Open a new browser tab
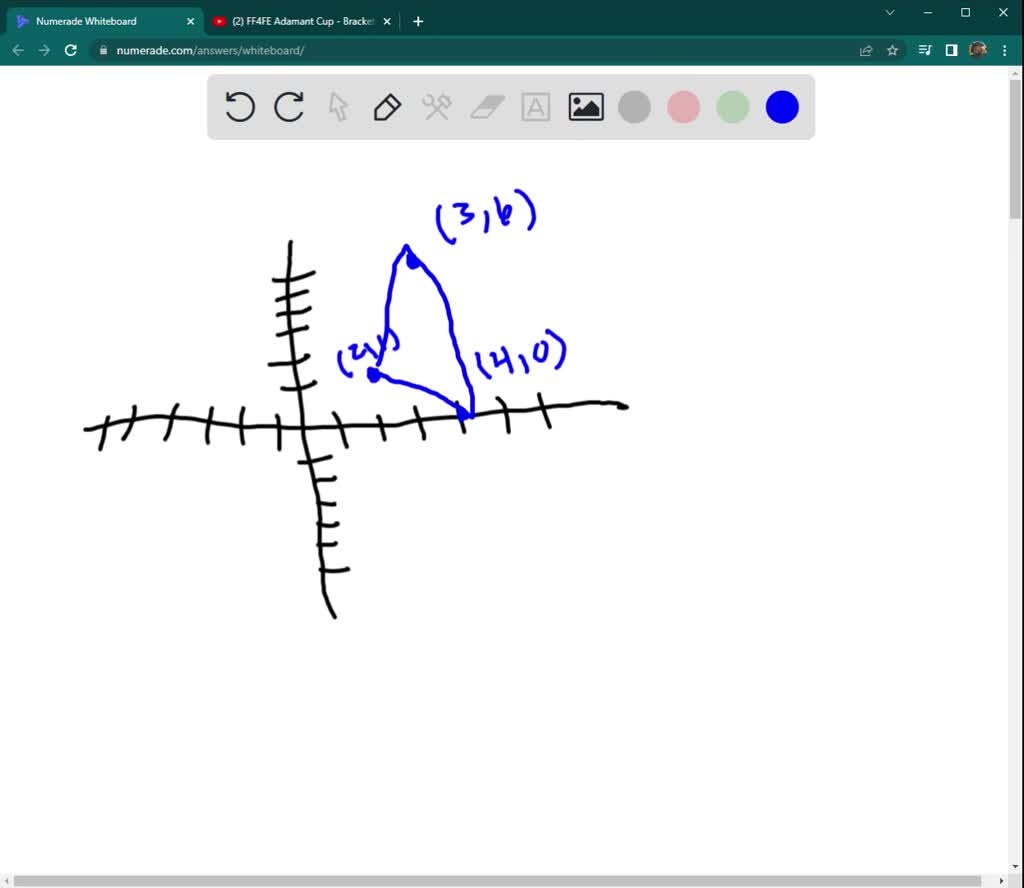1024x888 pixels. tap(418, 20)
